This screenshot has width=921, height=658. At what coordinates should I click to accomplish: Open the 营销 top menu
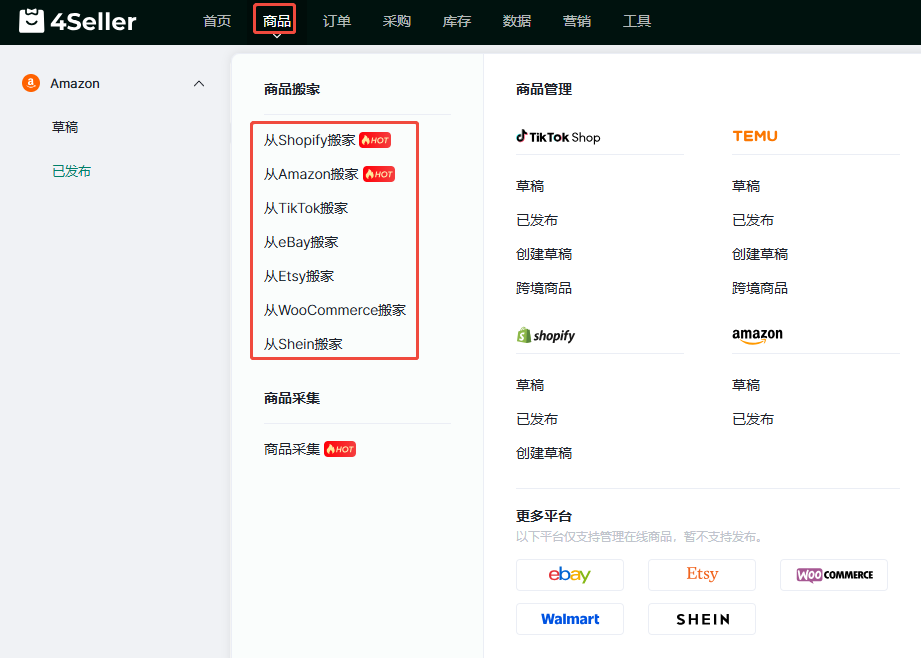coord(577,21)
